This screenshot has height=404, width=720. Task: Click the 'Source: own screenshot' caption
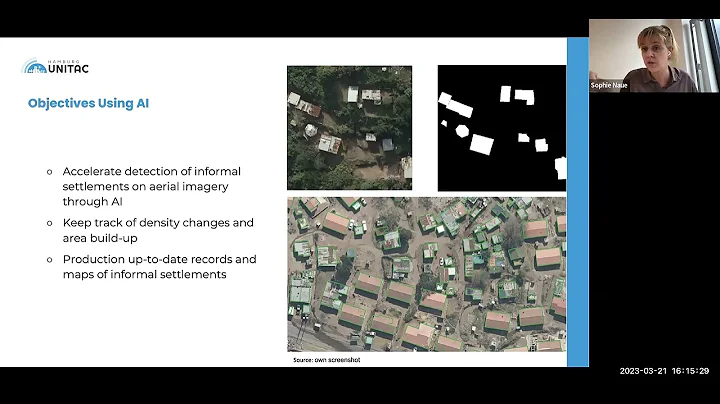click(x=327, y=360)
